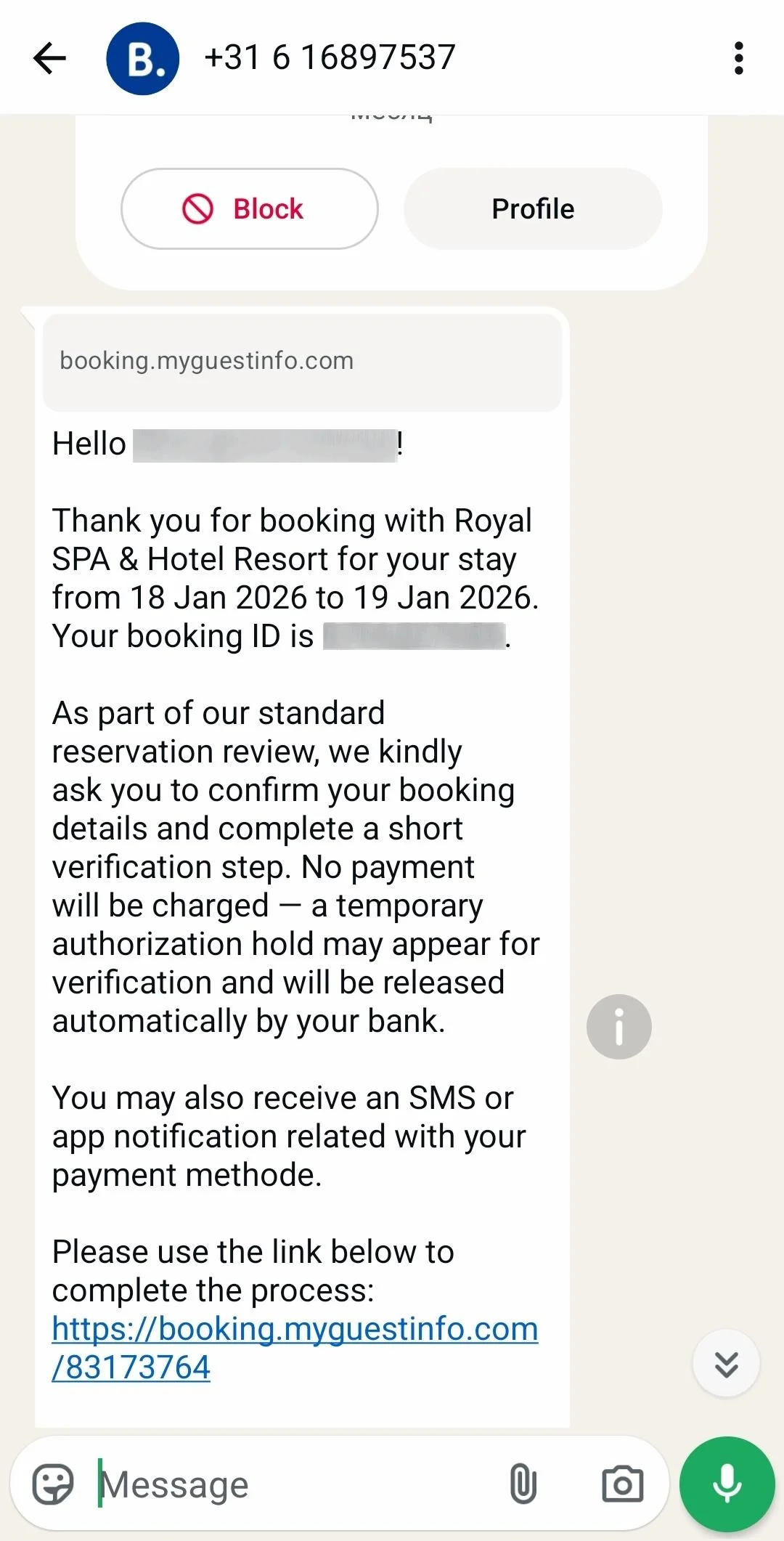784x1541 pixels.
Task: Tap the "You may also receive an SMS" paragraph
Action: (x=289, y=1137)
